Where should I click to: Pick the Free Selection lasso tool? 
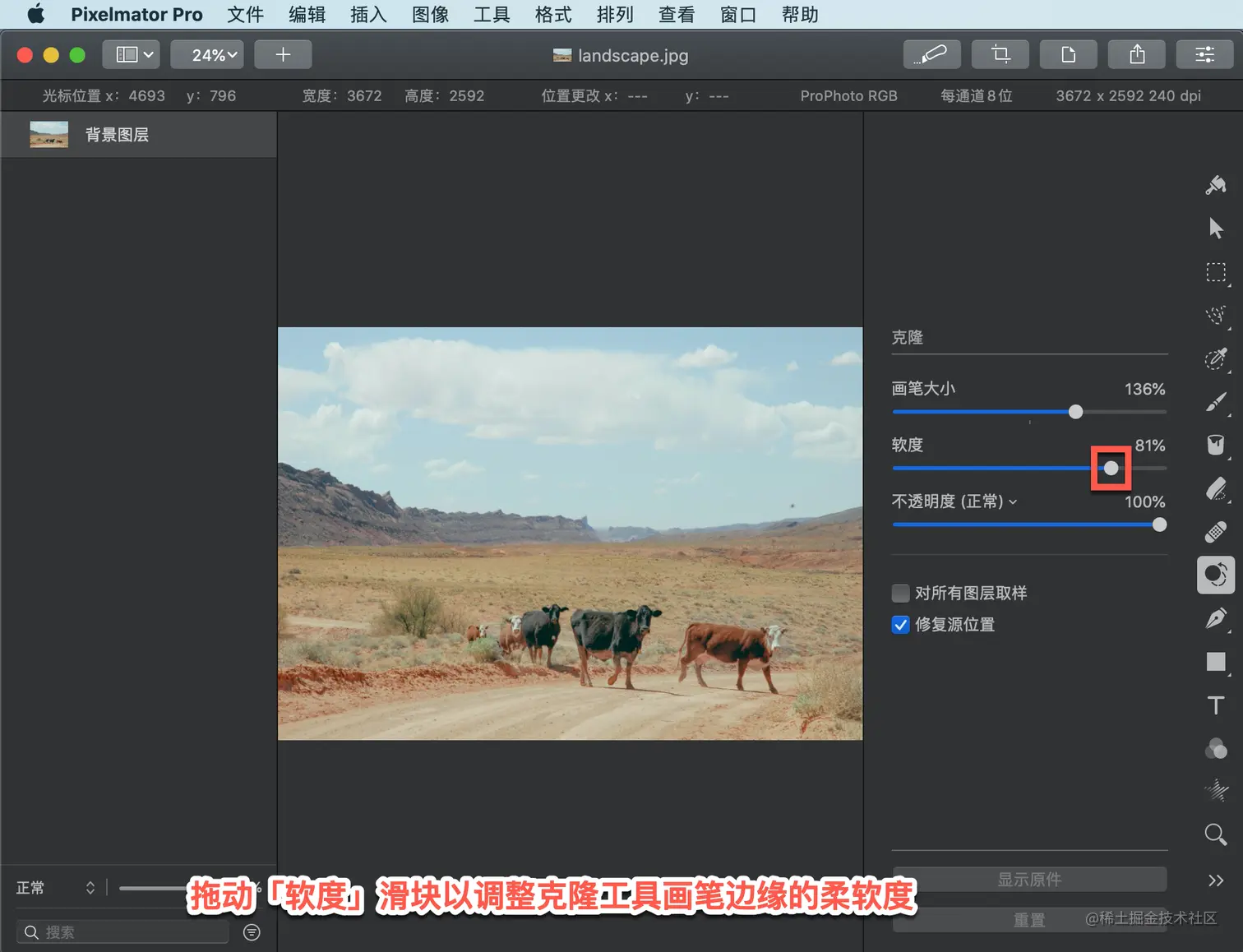click(x=1216, y=316)
